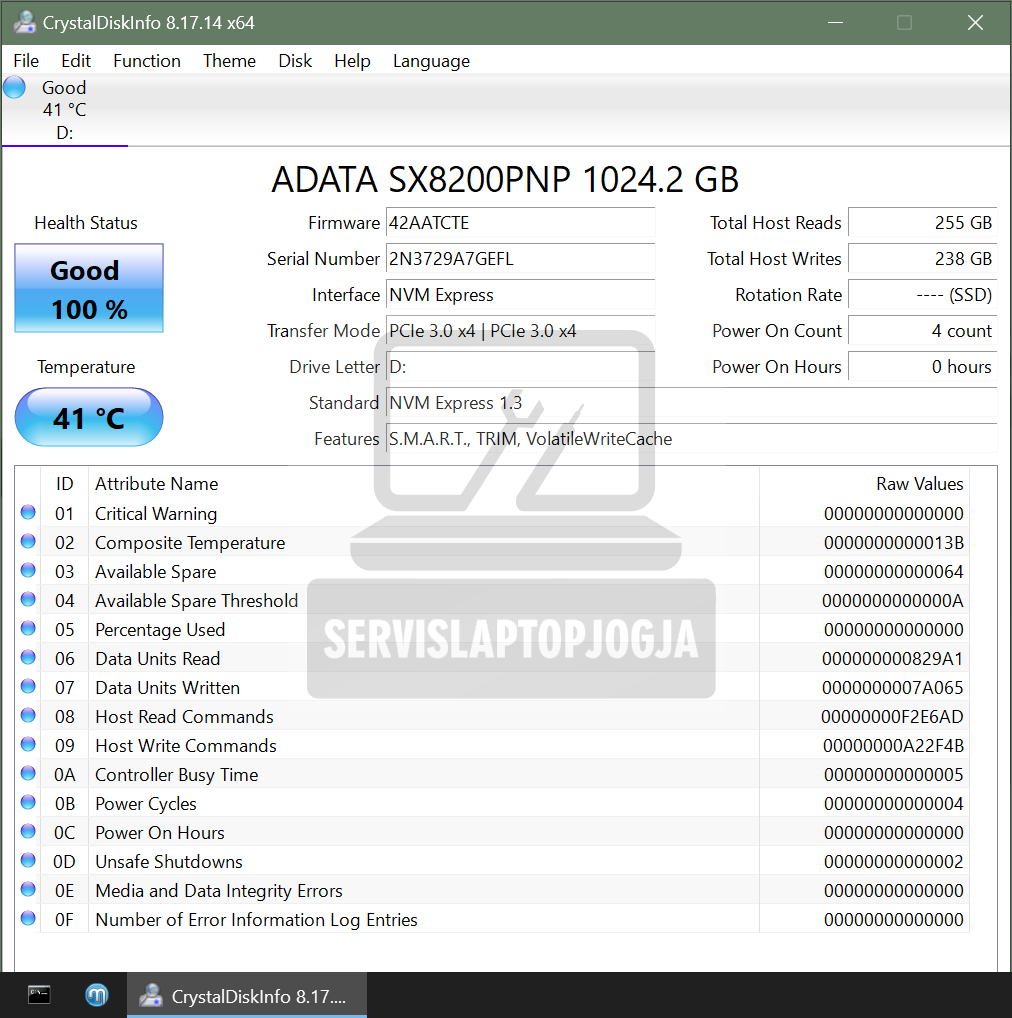Select the Good 41 °C D: disk tab
The image size is (1012, 1018).
[x=64, y=110]
